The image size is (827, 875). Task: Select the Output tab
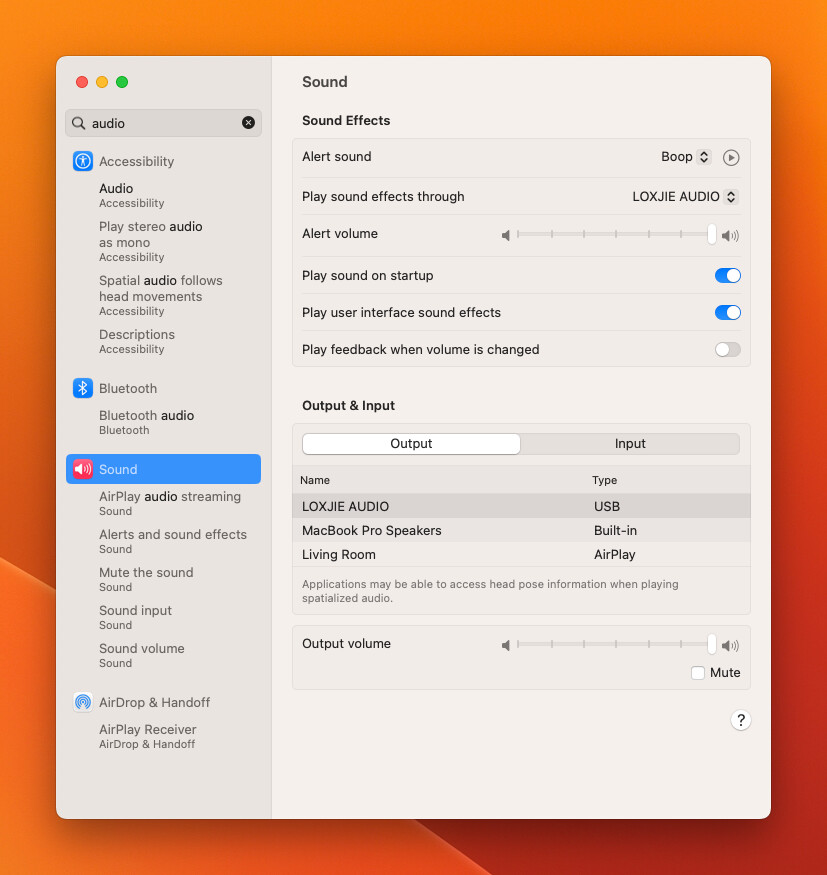pos(411,444)
